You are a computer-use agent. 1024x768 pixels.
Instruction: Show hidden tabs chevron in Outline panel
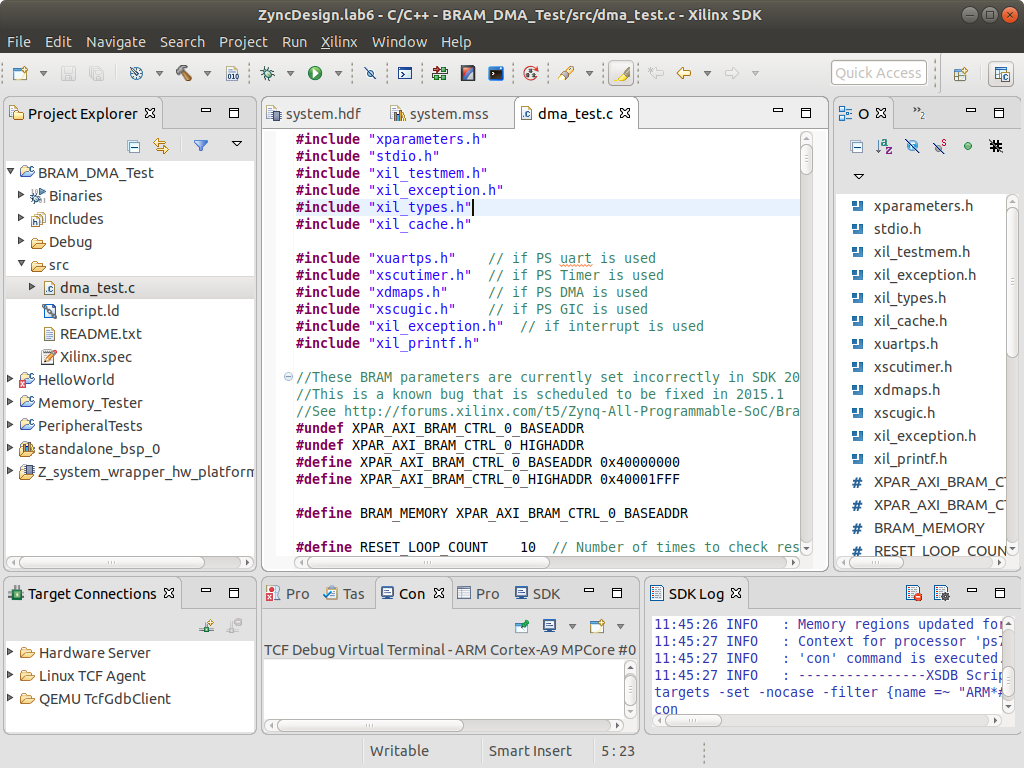coord(918,113)
